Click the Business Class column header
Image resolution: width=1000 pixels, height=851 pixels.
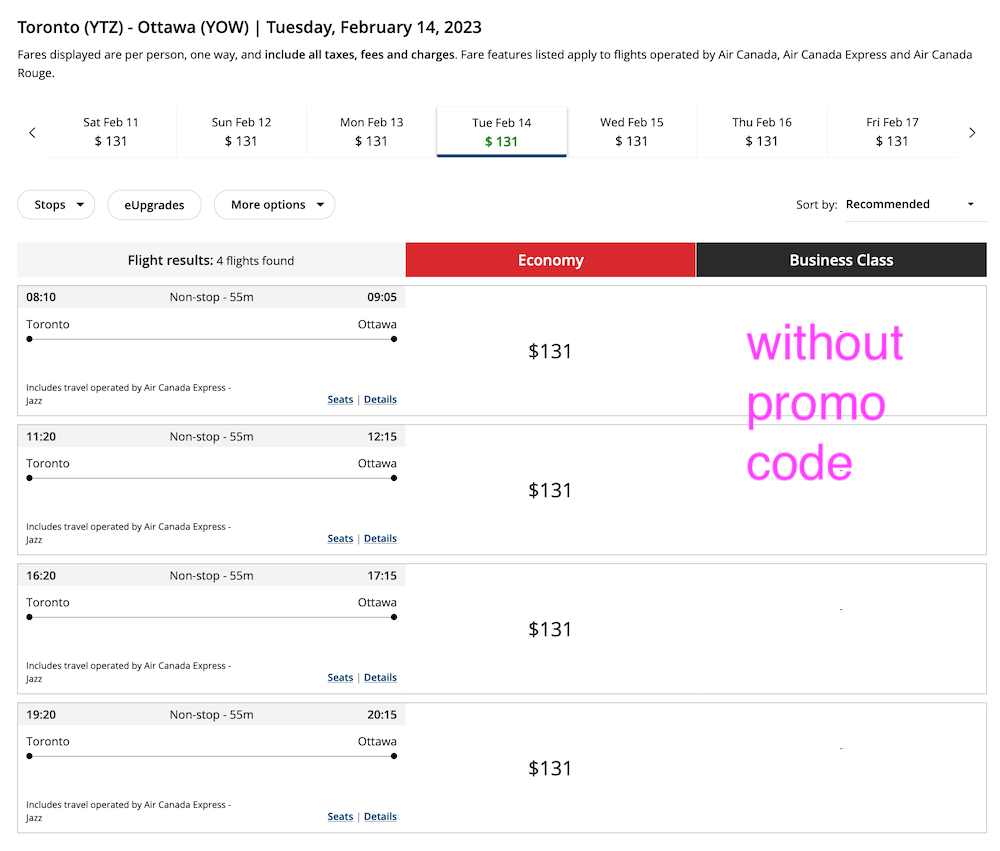(x=841, y=260)
